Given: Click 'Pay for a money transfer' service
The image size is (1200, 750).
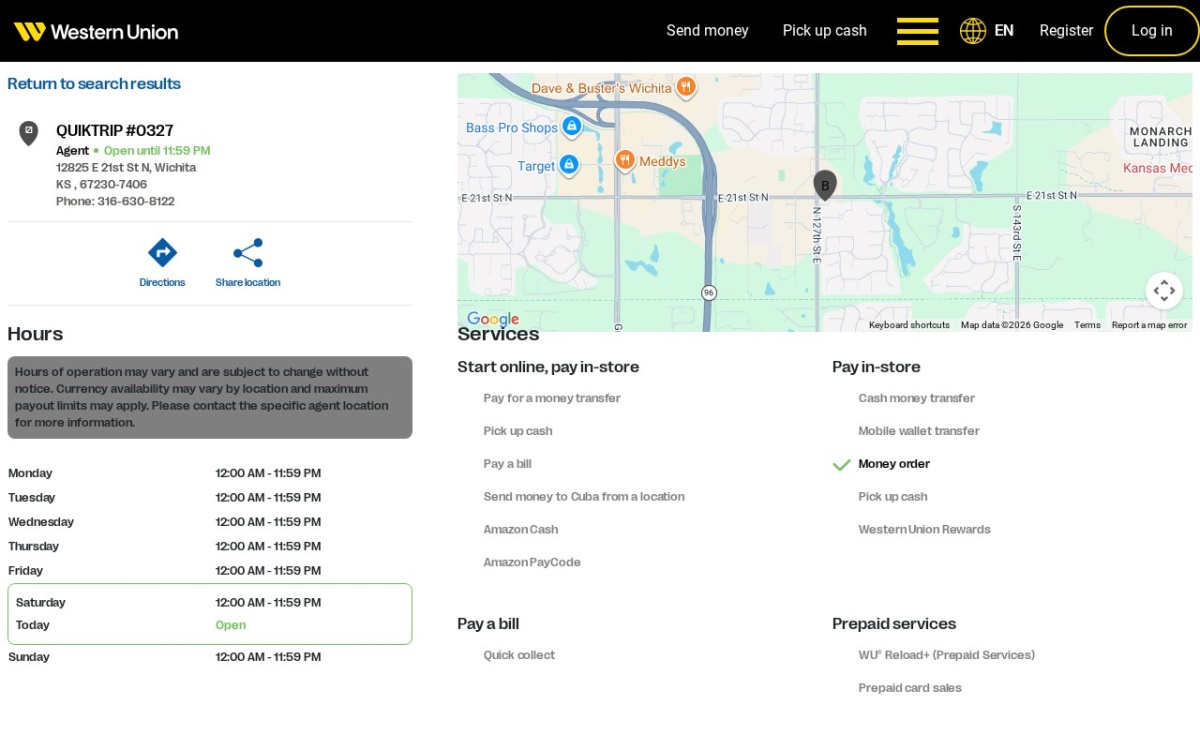Looking at the screenshot, I should pyautogui.click(x=552, y=398).
